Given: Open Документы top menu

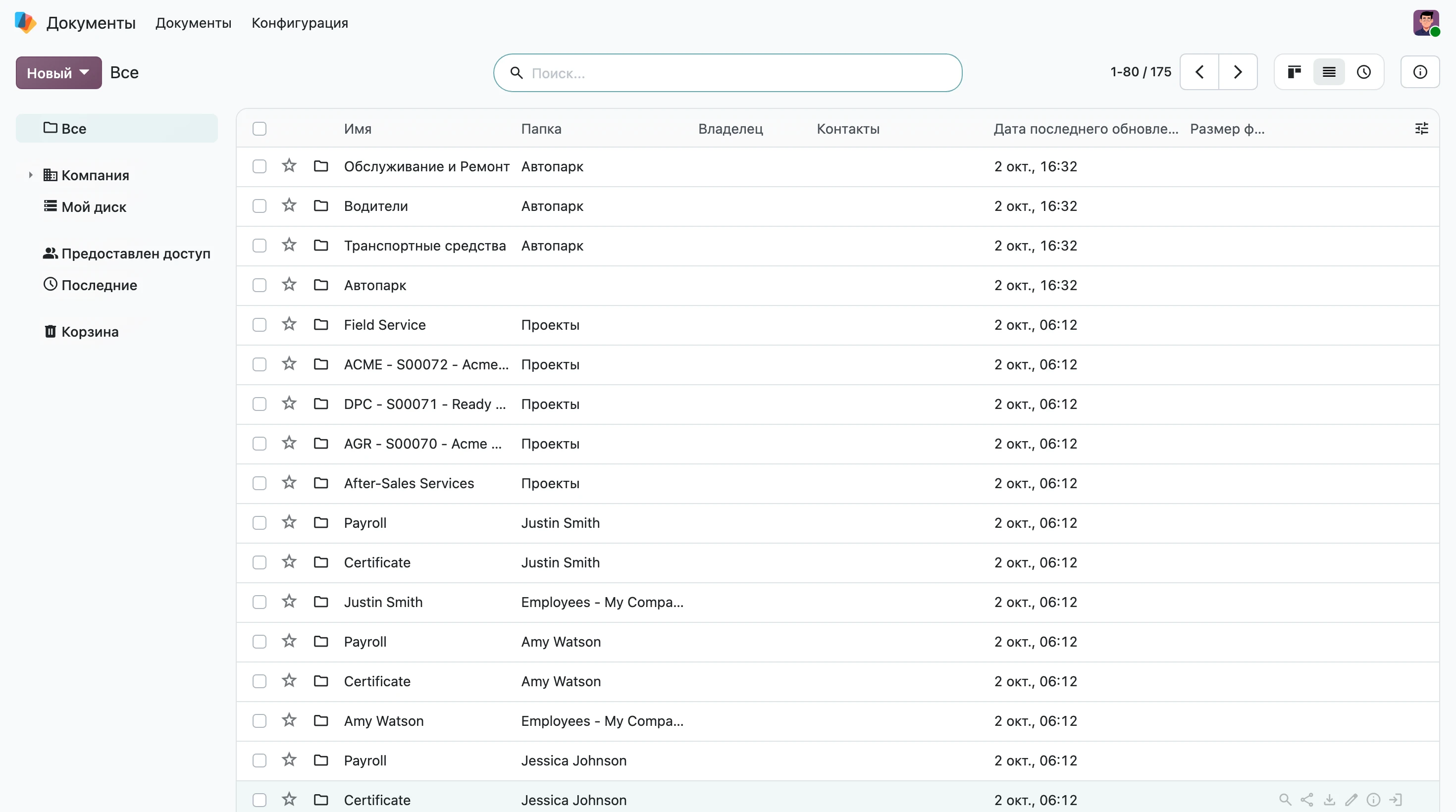Looking at the screenshot, I should pyautogui.click(x=193, y=23).
